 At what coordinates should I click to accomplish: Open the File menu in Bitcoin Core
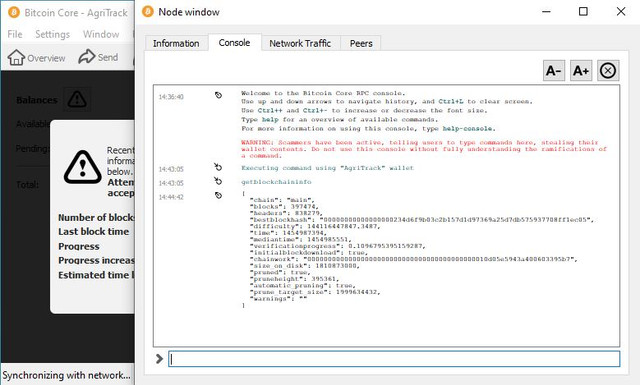15,34
